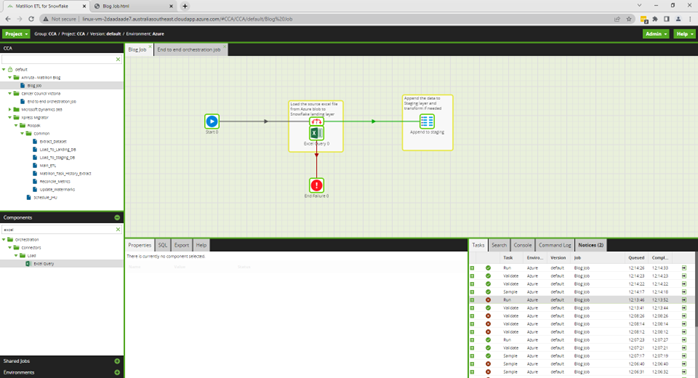The image size is (698, 378).
Task: Reload the page in the browser
Action: point(31,19)
